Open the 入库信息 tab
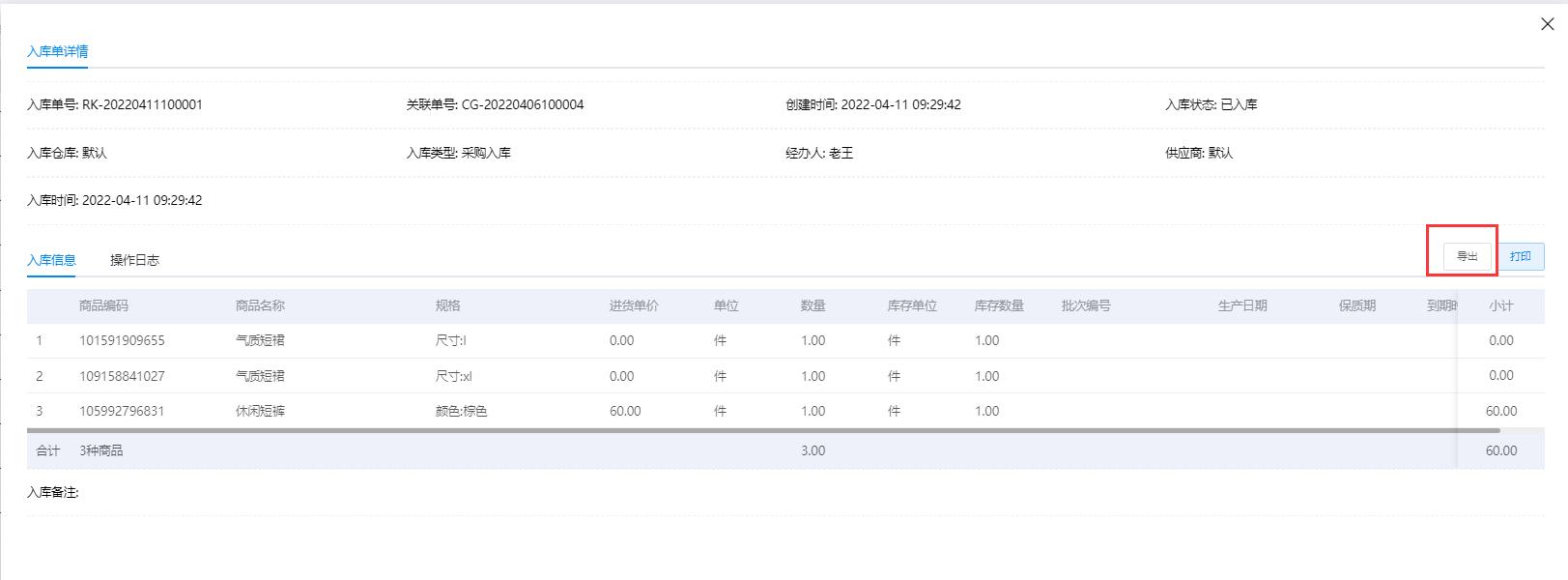 click(51, 260)
